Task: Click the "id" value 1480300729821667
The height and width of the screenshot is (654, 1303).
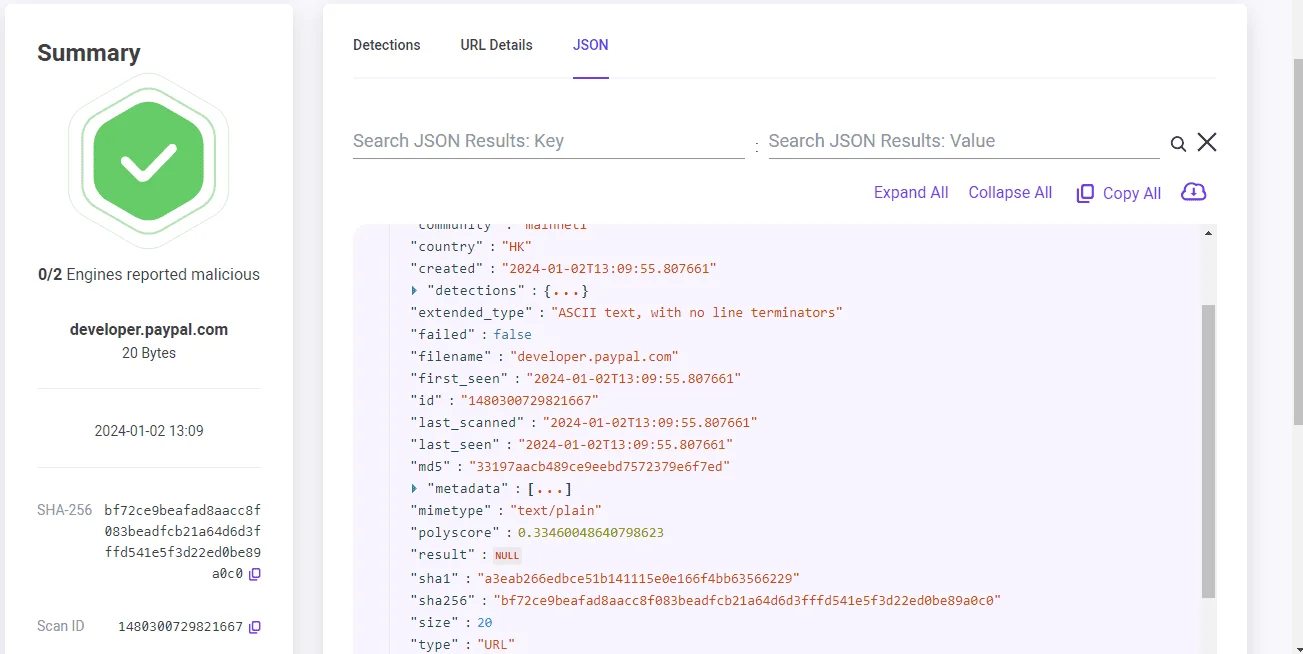Action: 529,401
